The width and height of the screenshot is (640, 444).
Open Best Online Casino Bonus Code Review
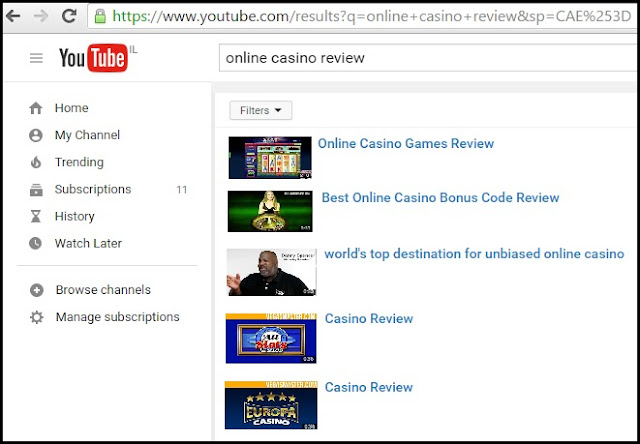coord(440,198)
